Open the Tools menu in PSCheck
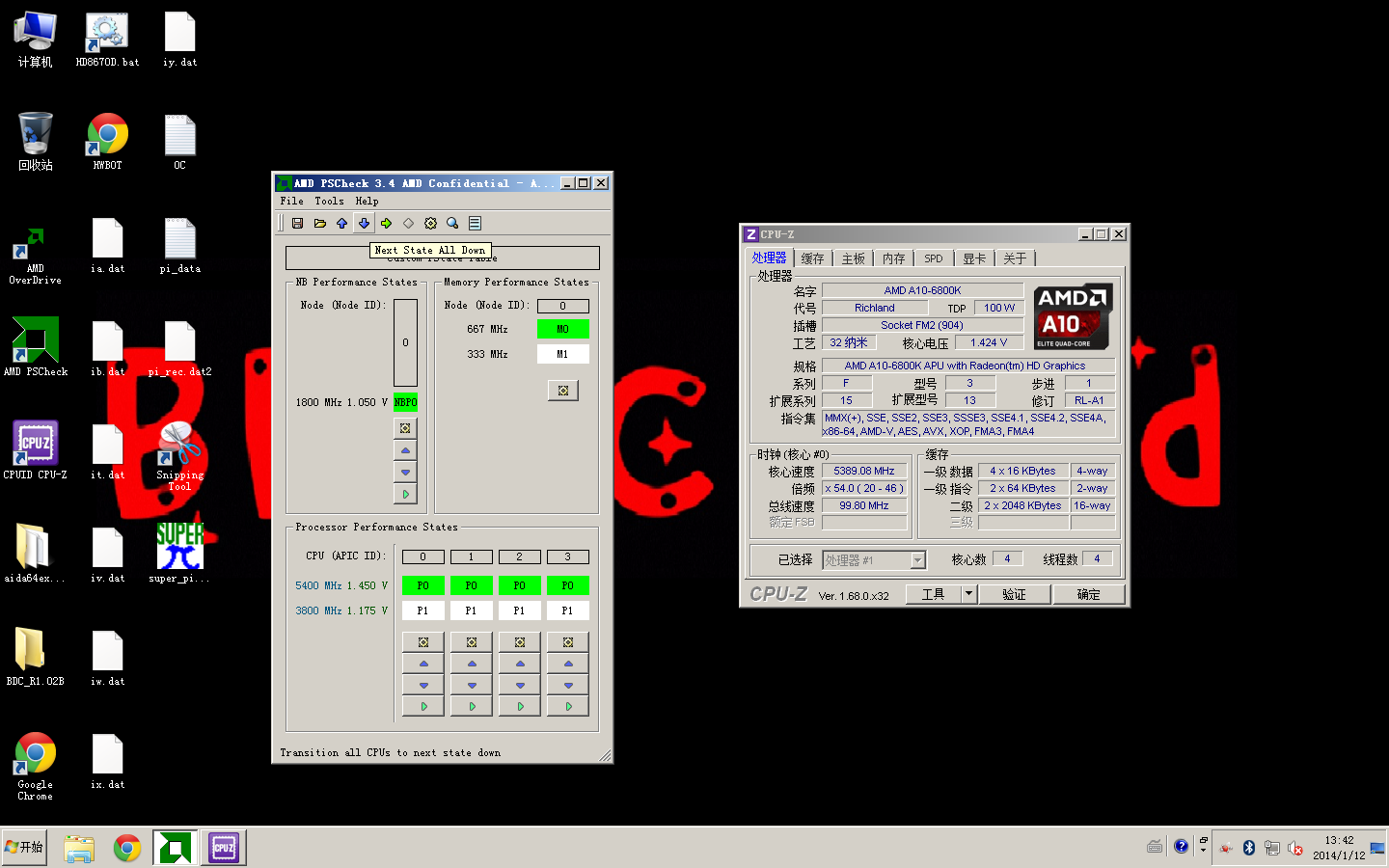 pyautogui.click(x=329, y=202)
